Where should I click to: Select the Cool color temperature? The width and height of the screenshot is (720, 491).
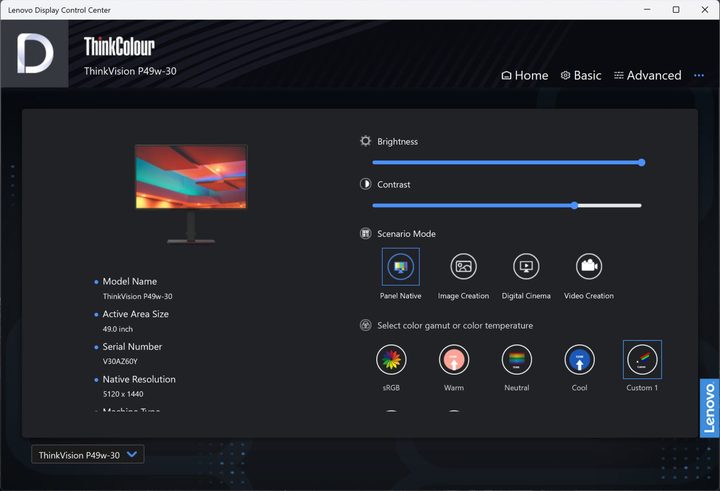click(x=579, y=360)
